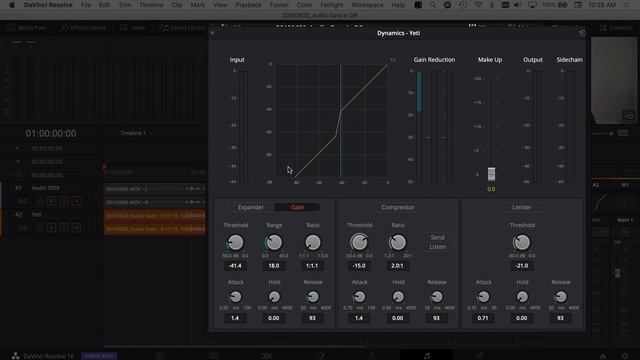Click the Gate Hold knob
Screen dimensions: 640x360
point(274,297)
